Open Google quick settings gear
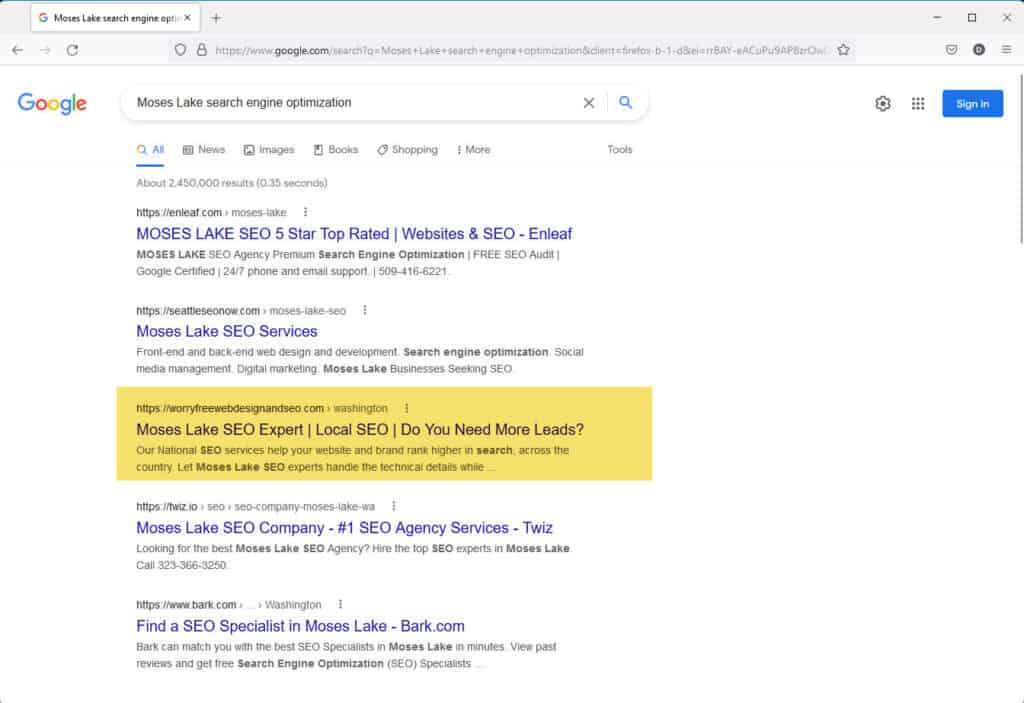The image size is (1024, 703). click(x=883, y=103)
